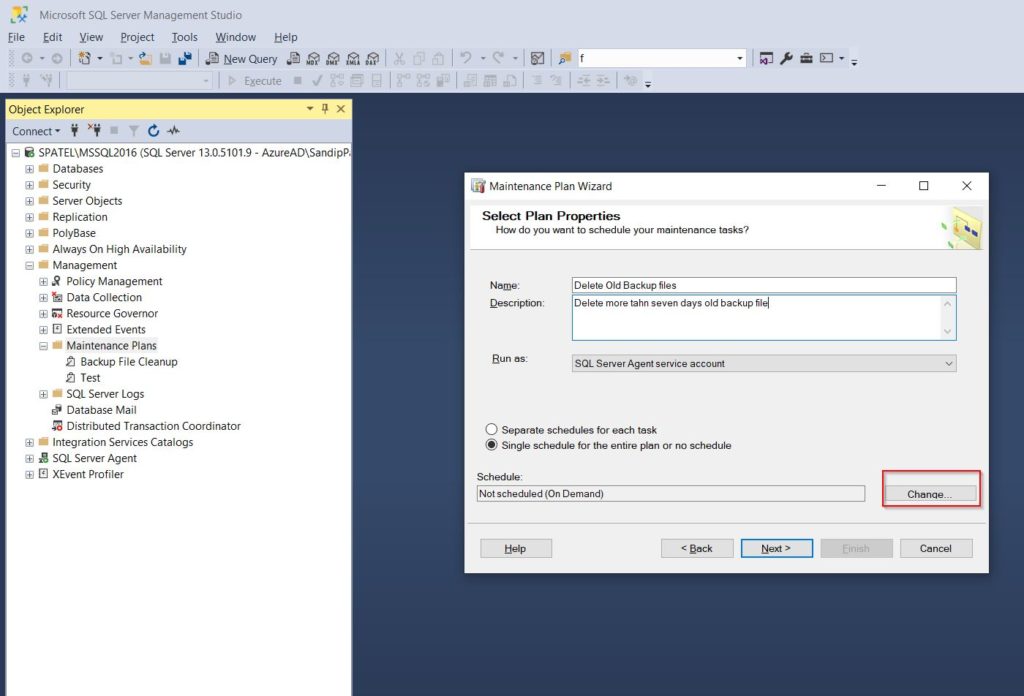Expand the SQL Server Agent node
The height and width of the screenshot is (696, 1024).
pyautogui.click(x=29, y=458)
